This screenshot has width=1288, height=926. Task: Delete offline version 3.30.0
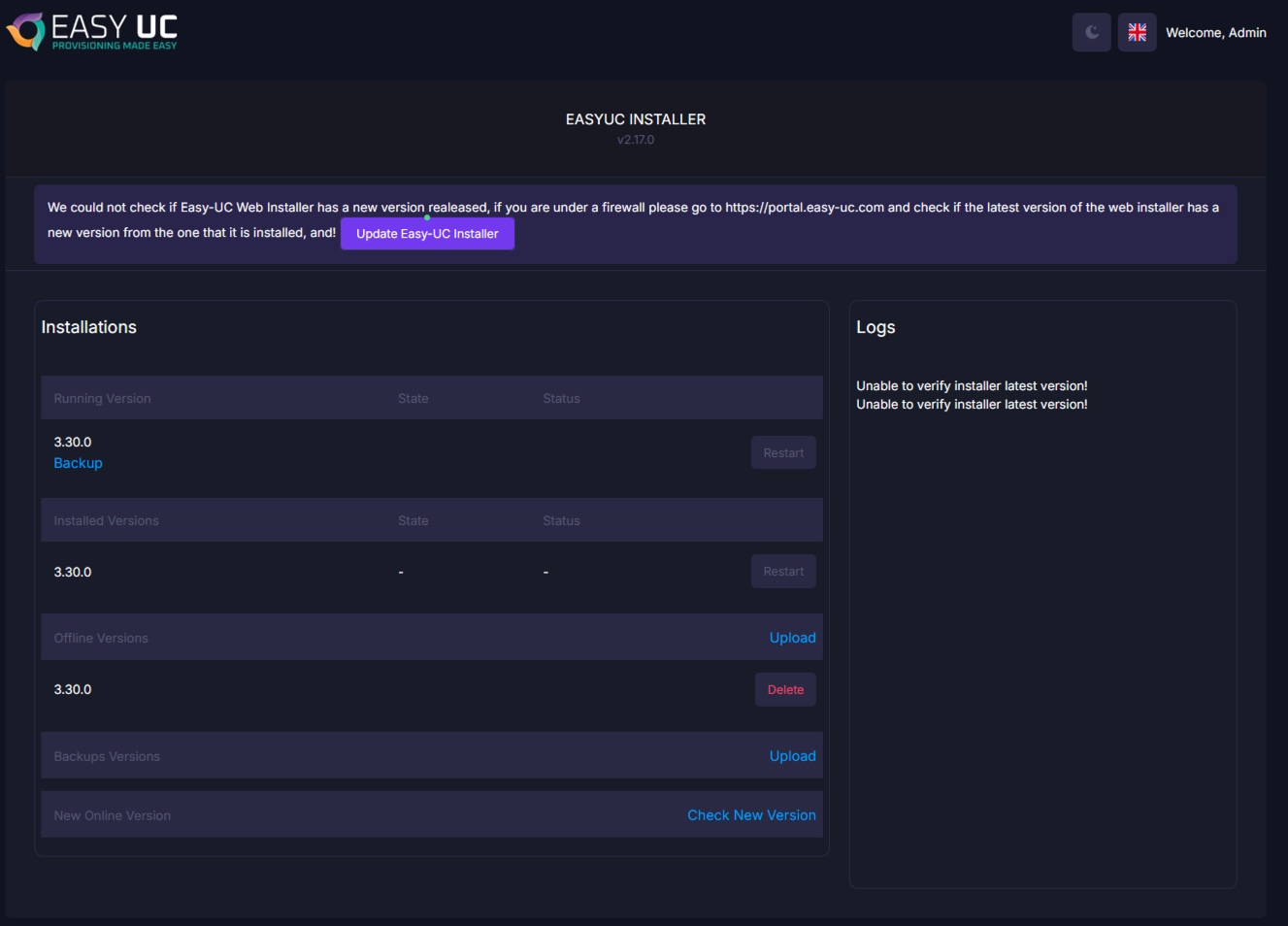tap(785, 690)
